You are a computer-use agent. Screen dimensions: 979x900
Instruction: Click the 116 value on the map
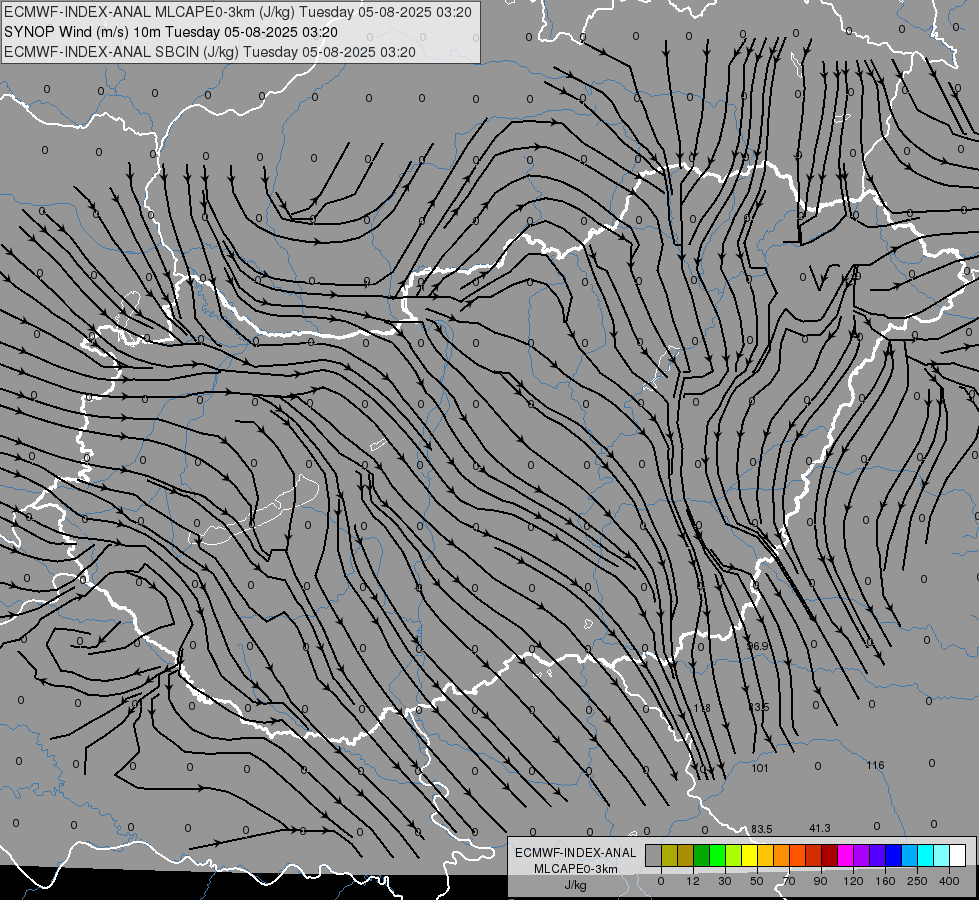(875, 765)
